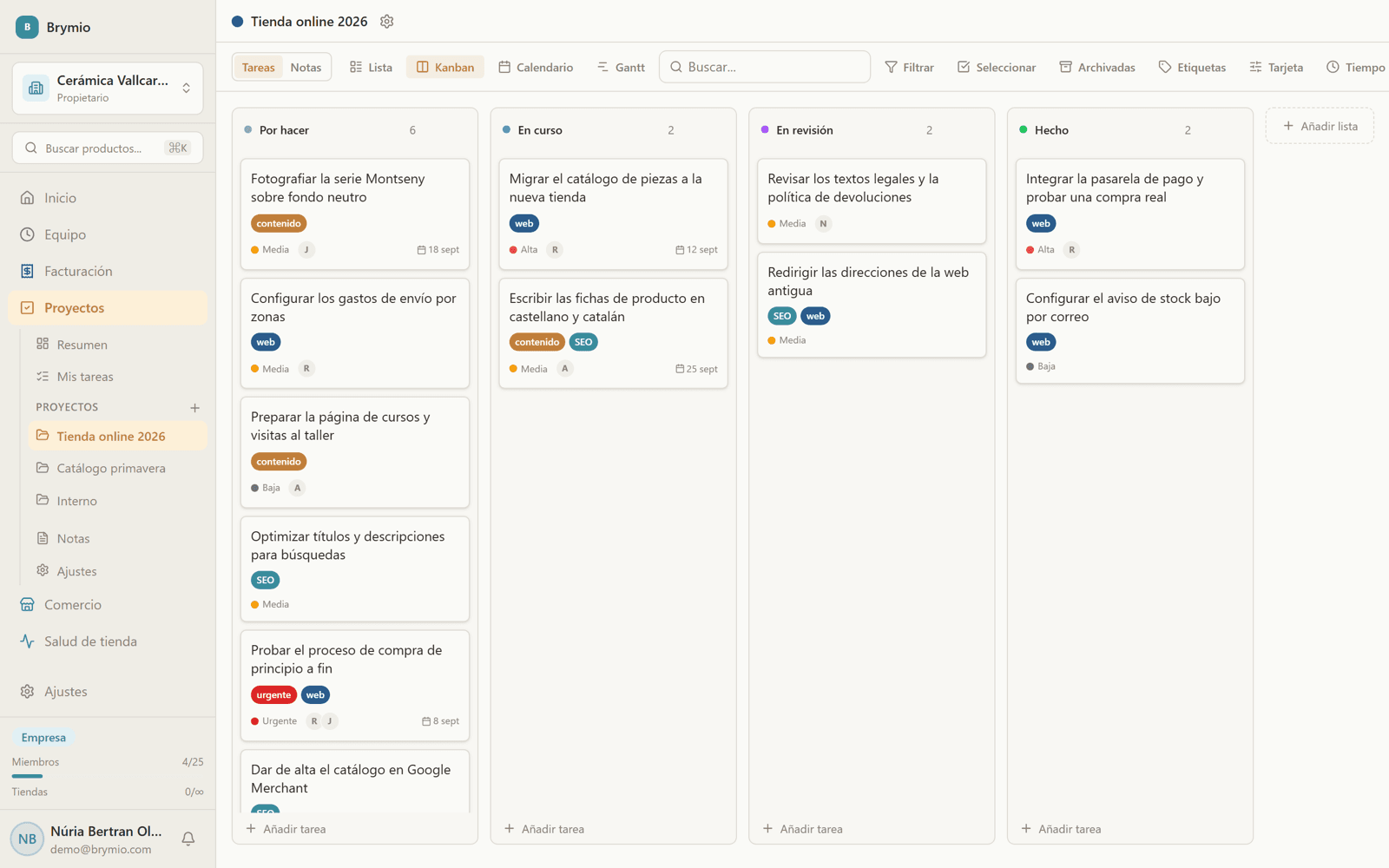The height and width of the screenshot is (868, 1389).
Task: Click the Buscar task search field
Action: [765, 67]
